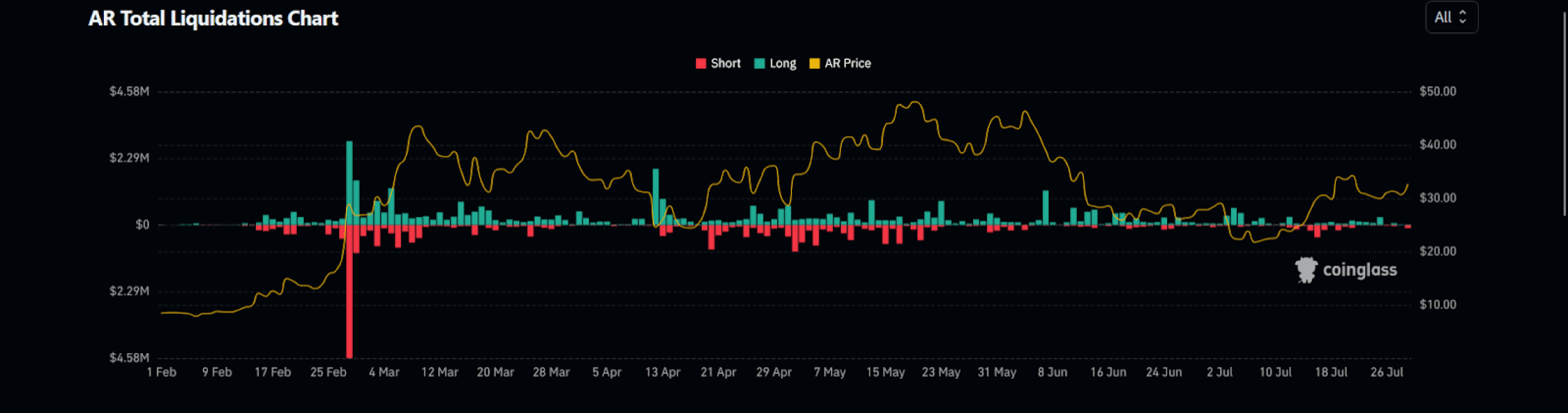This screenshot has width=1568, height=413.
Task: Click the up-down chevron in the All selector
Action: (1463, 18)
